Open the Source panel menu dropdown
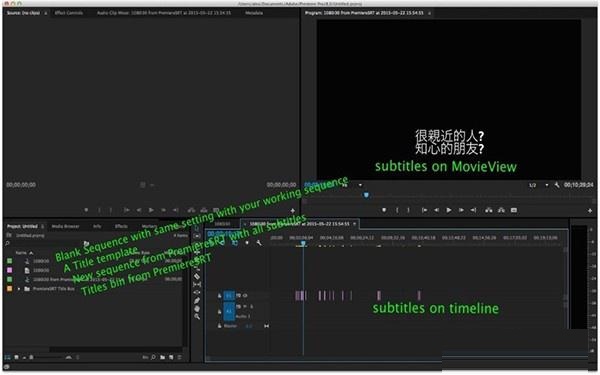600x375 pixels. coord(46,13)
